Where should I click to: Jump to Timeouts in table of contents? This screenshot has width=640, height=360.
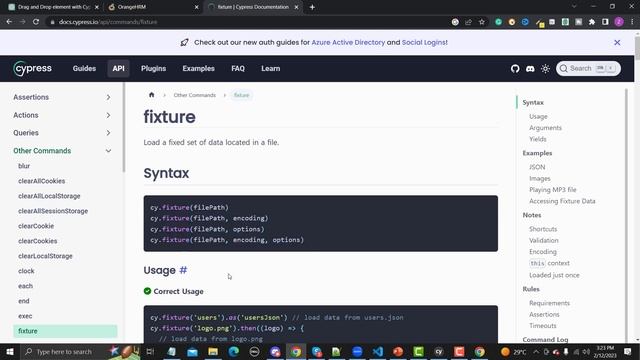point(543,326)
